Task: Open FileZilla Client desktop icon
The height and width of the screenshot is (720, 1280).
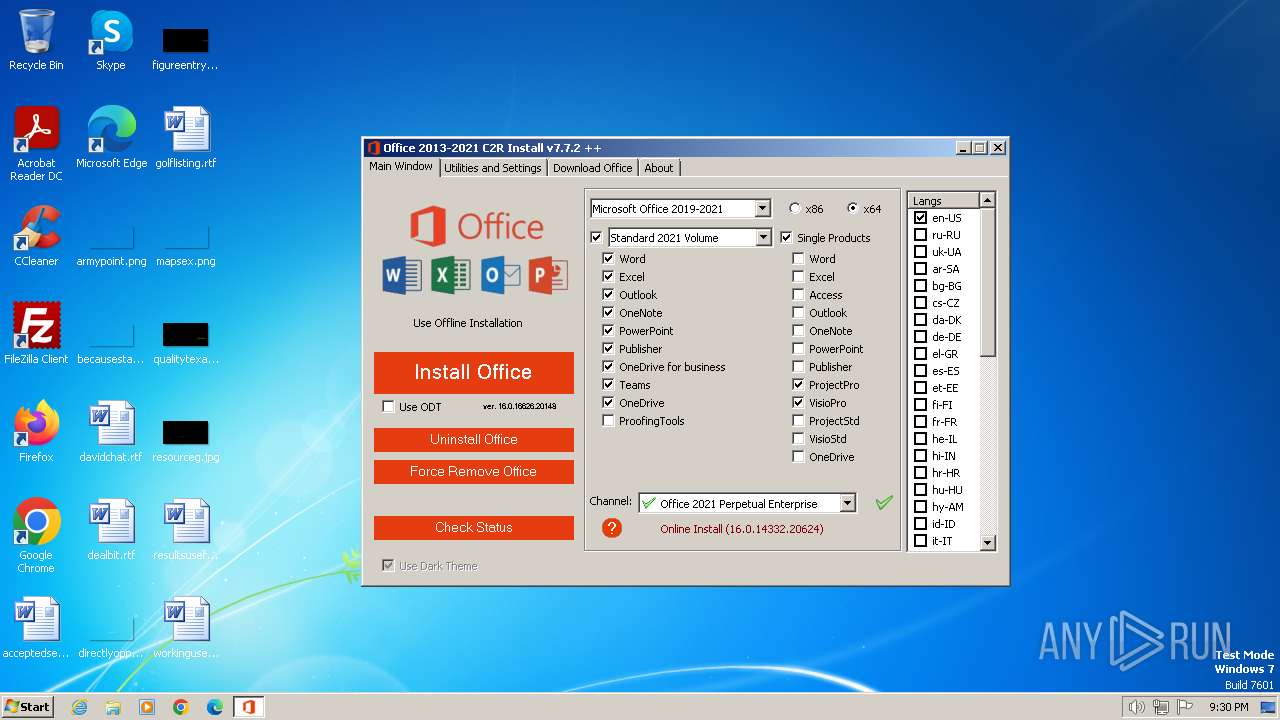Action: [36, 333]
